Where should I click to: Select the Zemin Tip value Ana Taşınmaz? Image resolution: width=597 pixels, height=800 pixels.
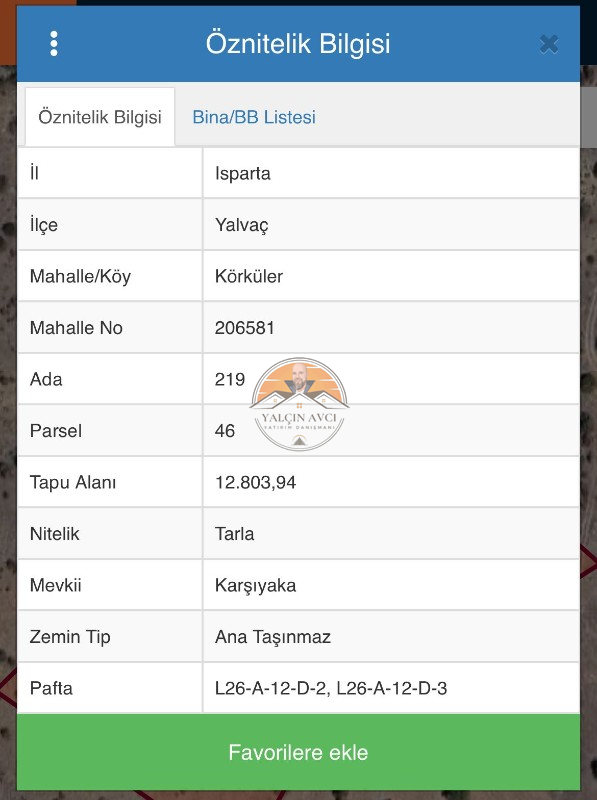click(272, 637)
